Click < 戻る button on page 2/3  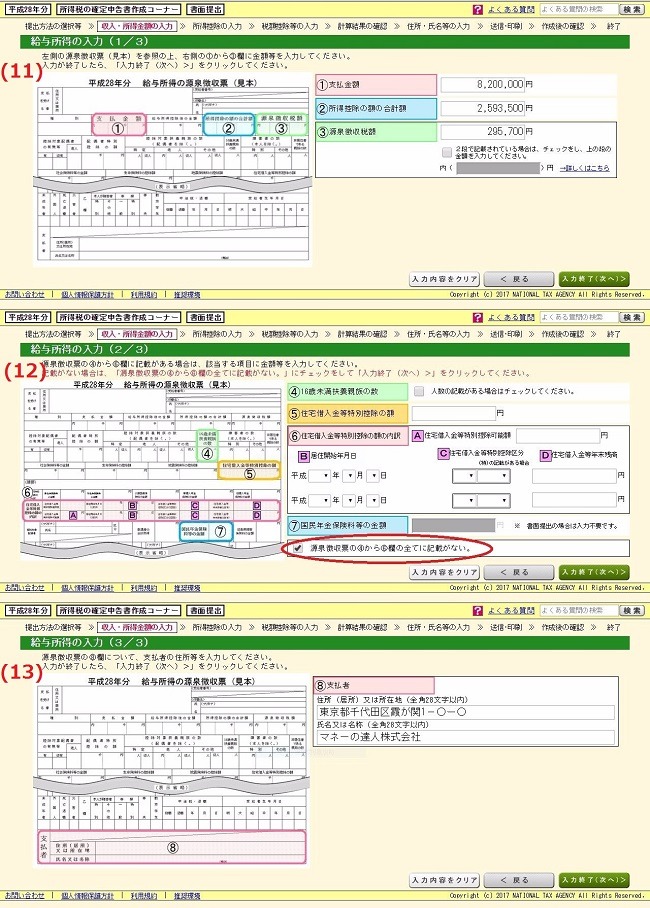(519, 573)
